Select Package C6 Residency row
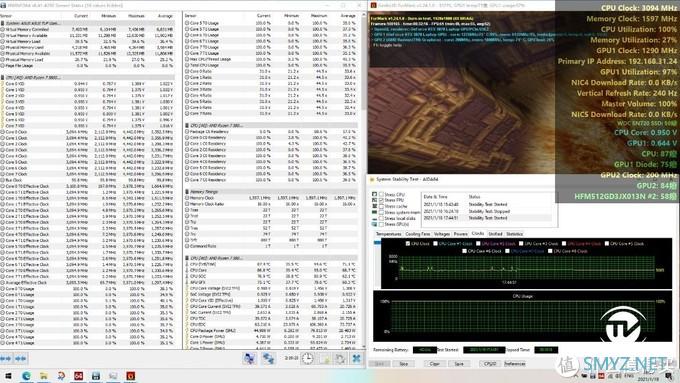The height and width of the screenshot is (383, 680). click(x=271, y=131)
